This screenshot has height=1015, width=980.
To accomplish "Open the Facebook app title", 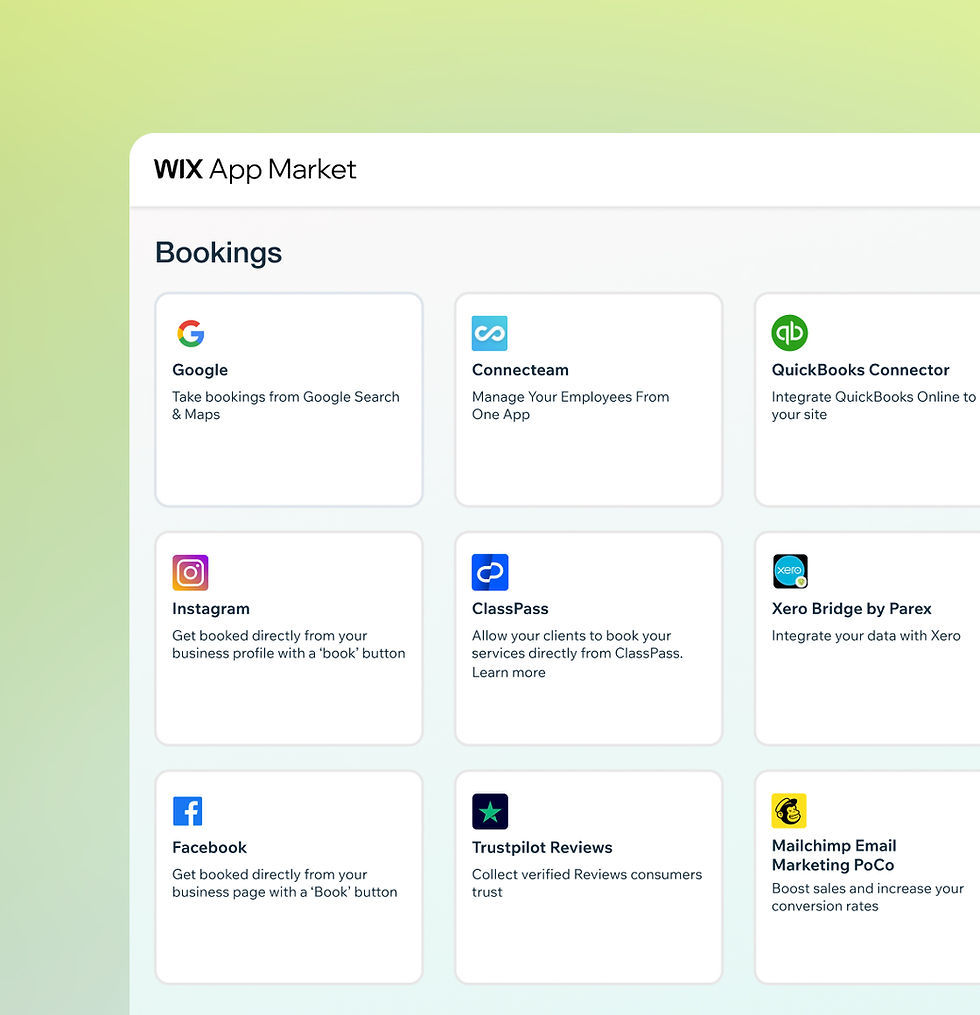I will click(209, 847).
